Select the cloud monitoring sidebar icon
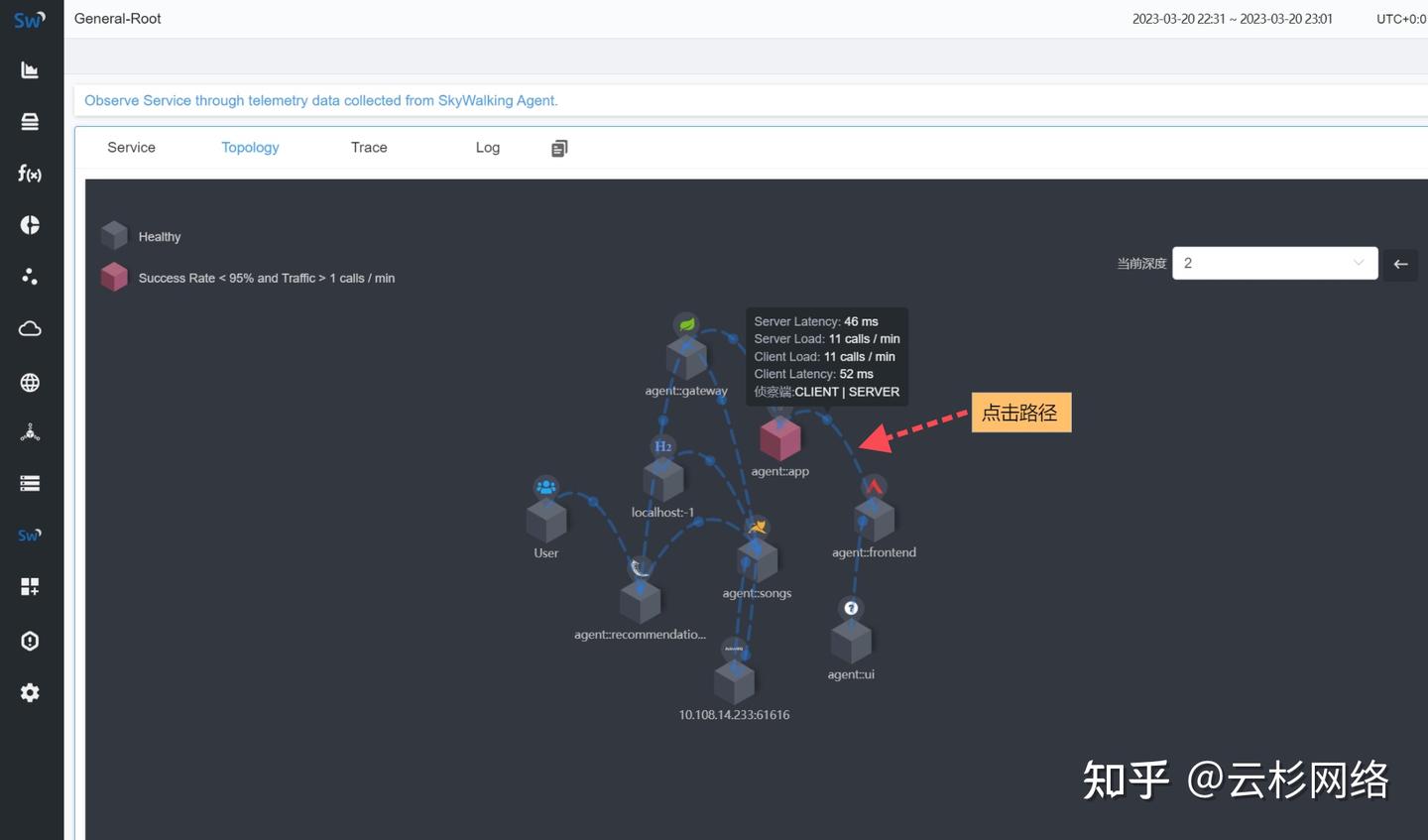 click(x=30, y=328)
